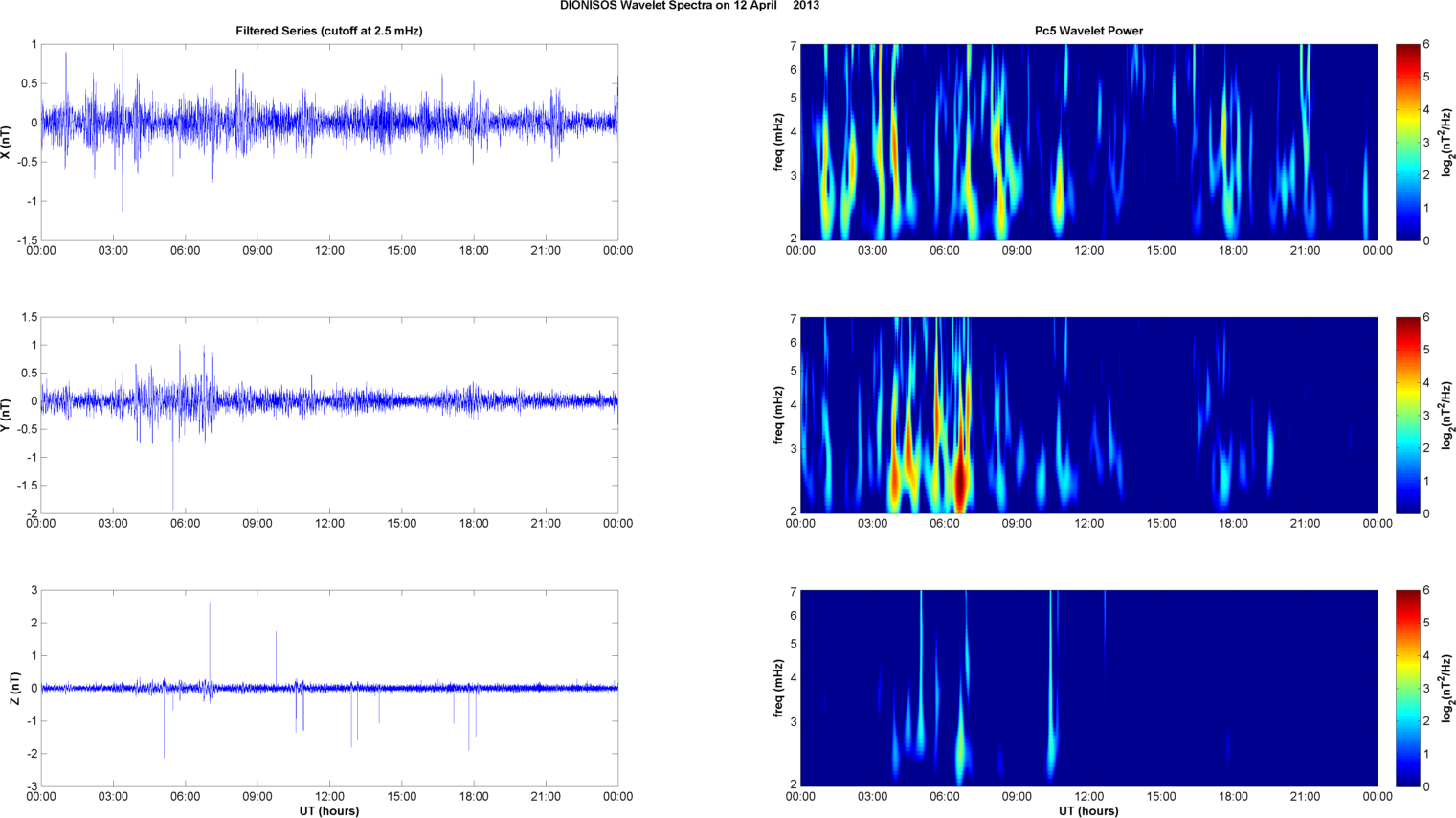1456x818 pixels.
Task: Click the X component filtered time series plot
Action: point(329,142)
